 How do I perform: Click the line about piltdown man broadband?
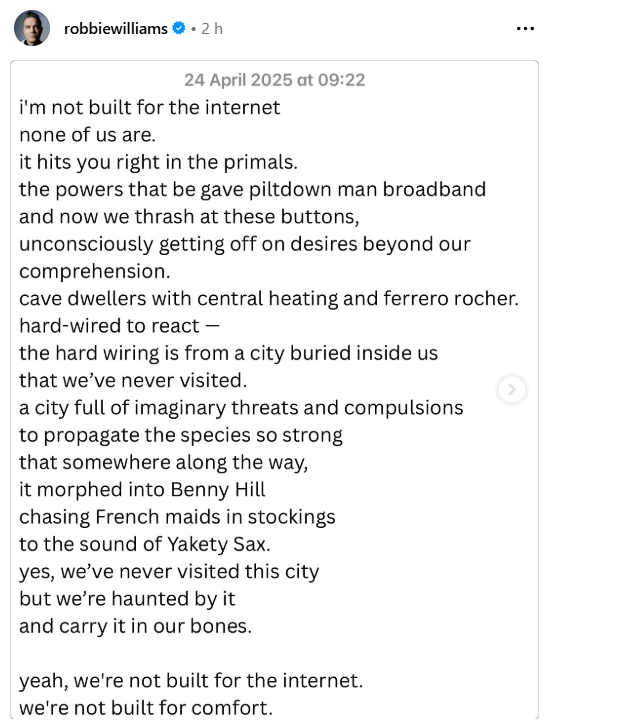click(252, 189)
